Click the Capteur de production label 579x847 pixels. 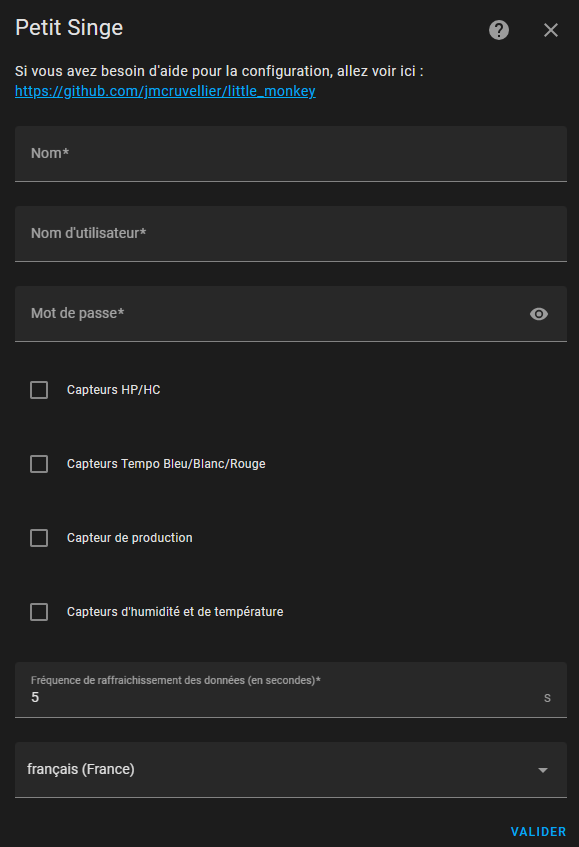point(130,538)
